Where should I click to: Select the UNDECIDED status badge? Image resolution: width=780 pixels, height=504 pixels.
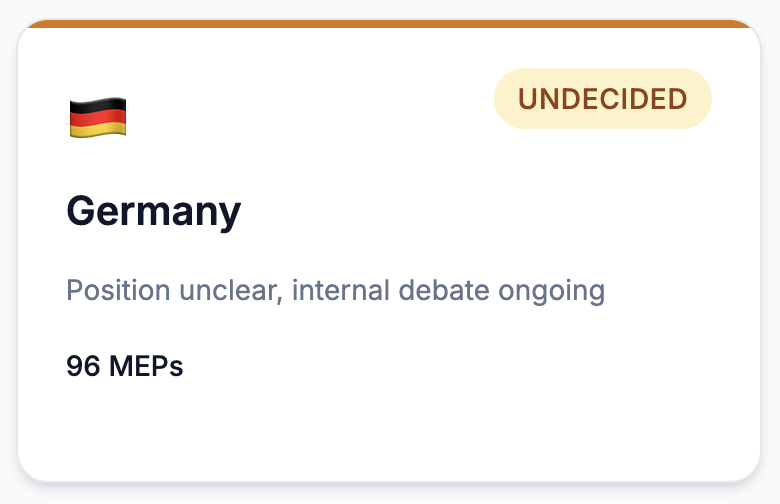(602, 99)
